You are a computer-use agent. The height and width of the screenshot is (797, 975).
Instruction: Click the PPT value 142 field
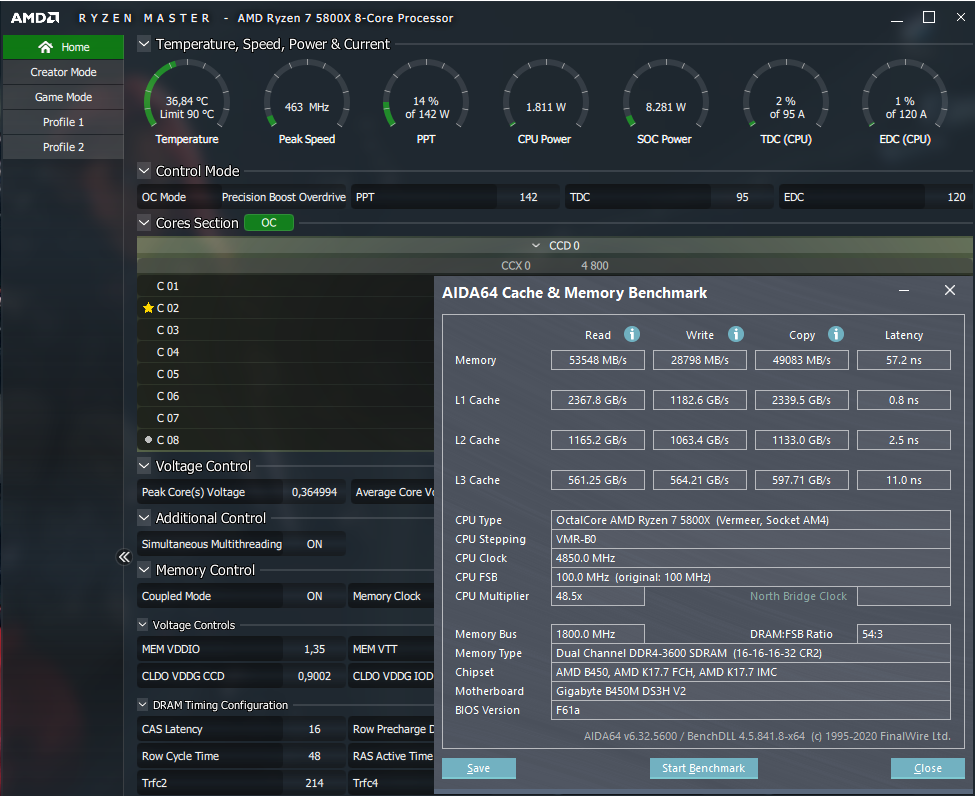tap(528, 197)
